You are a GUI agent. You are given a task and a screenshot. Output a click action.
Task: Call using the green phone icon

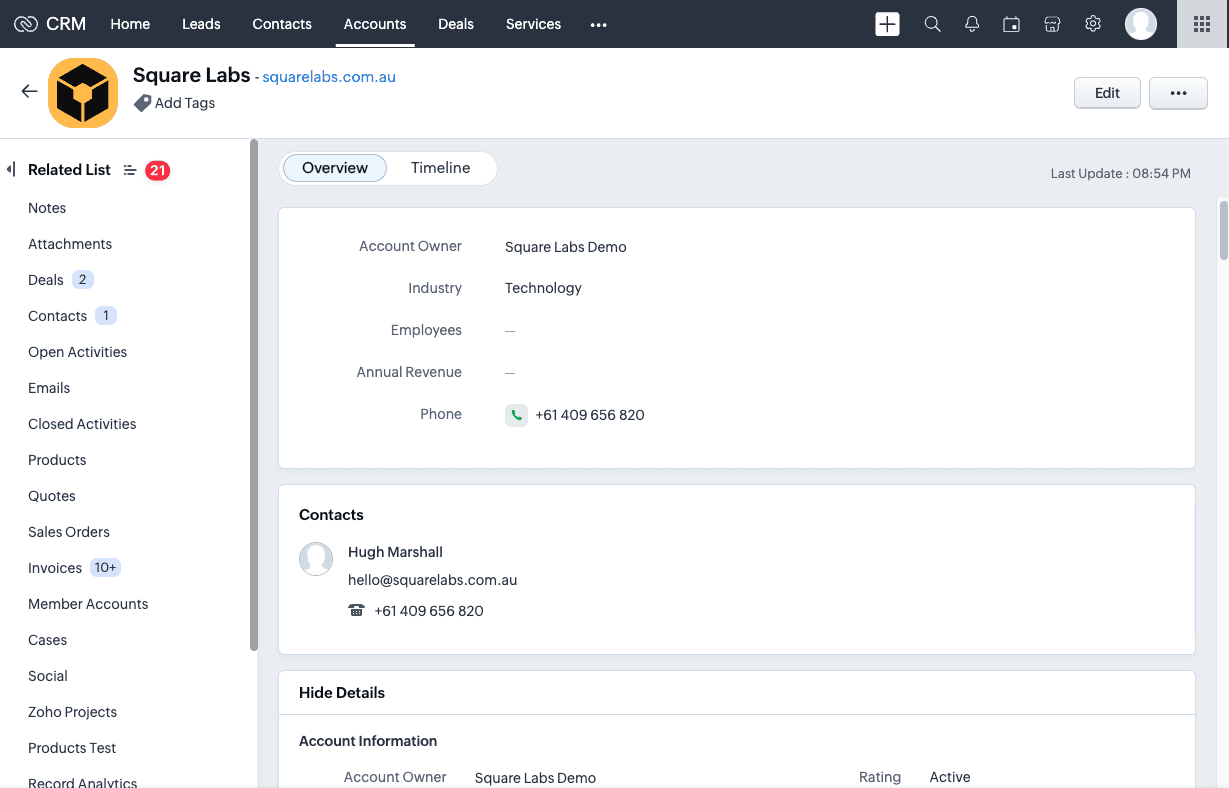coord(516,415)
